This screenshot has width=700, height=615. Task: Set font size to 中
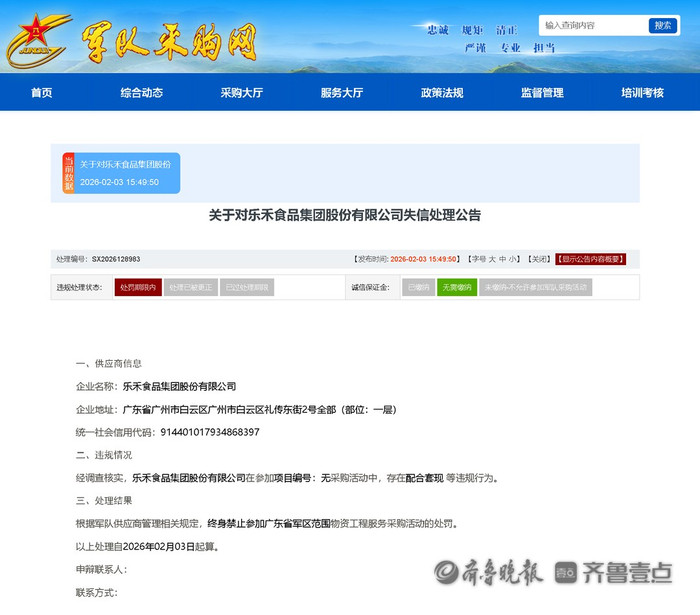tap(503, 259)
